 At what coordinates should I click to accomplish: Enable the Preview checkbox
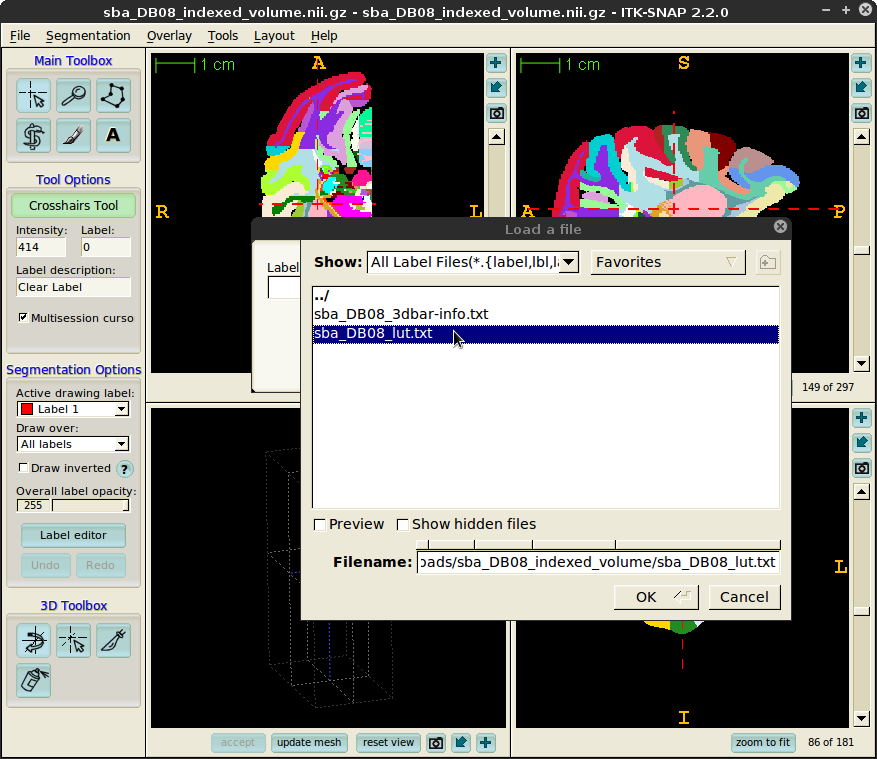[320, 524]
